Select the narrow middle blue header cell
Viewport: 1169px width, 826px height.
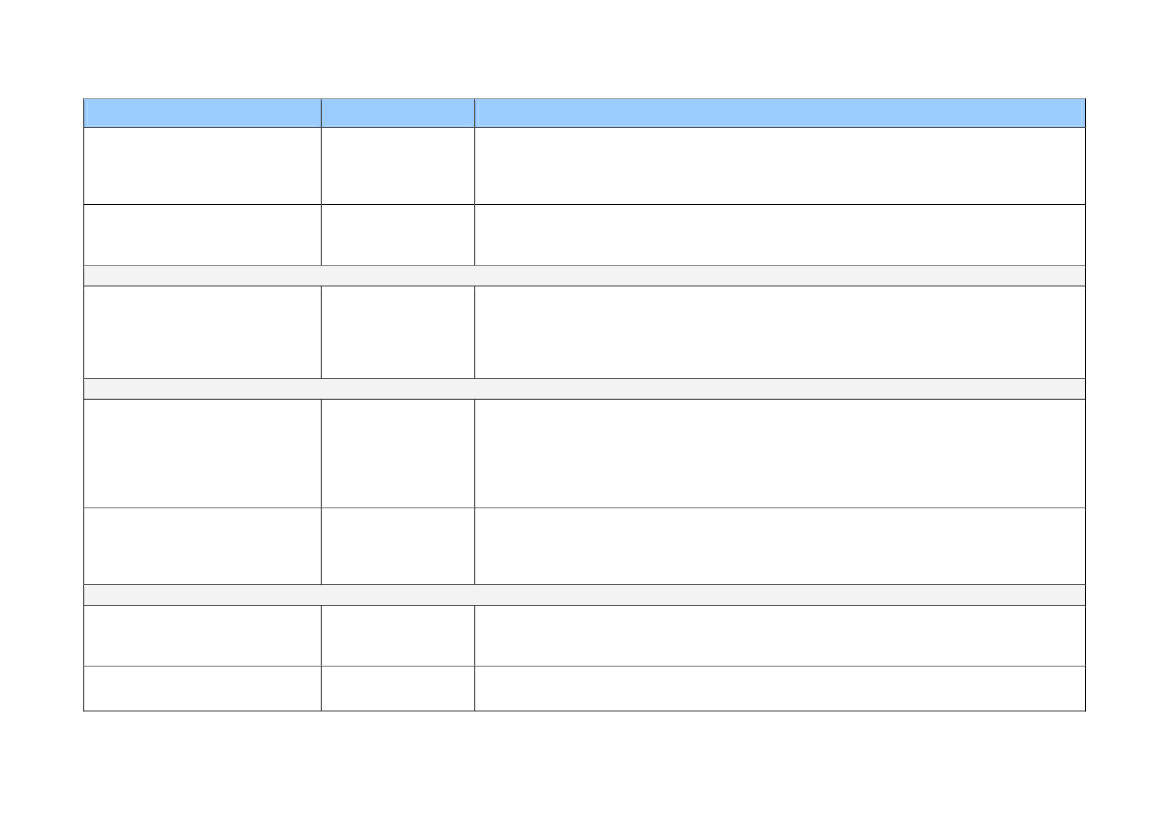click(397, 113)
